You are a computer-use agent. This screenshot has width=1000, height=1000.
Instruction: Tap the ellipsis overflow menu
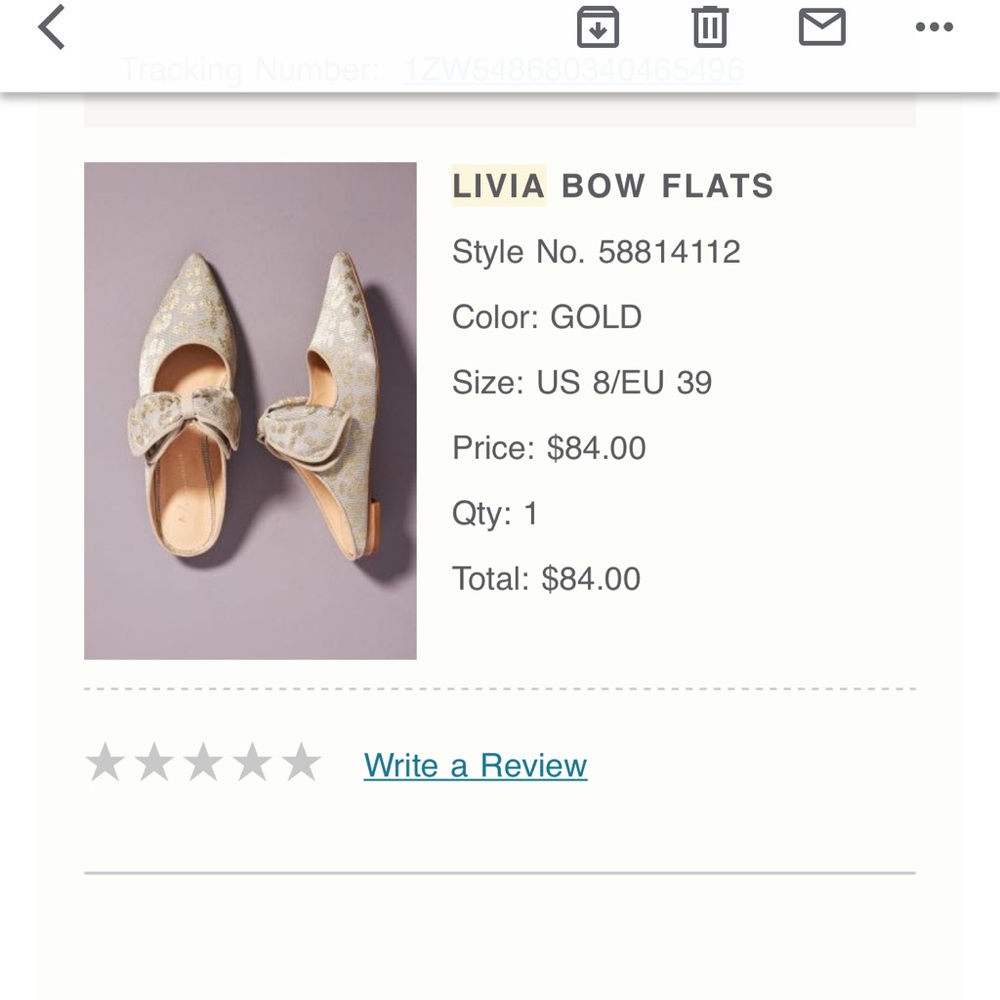pyautogui.click(x=936, y=28)
